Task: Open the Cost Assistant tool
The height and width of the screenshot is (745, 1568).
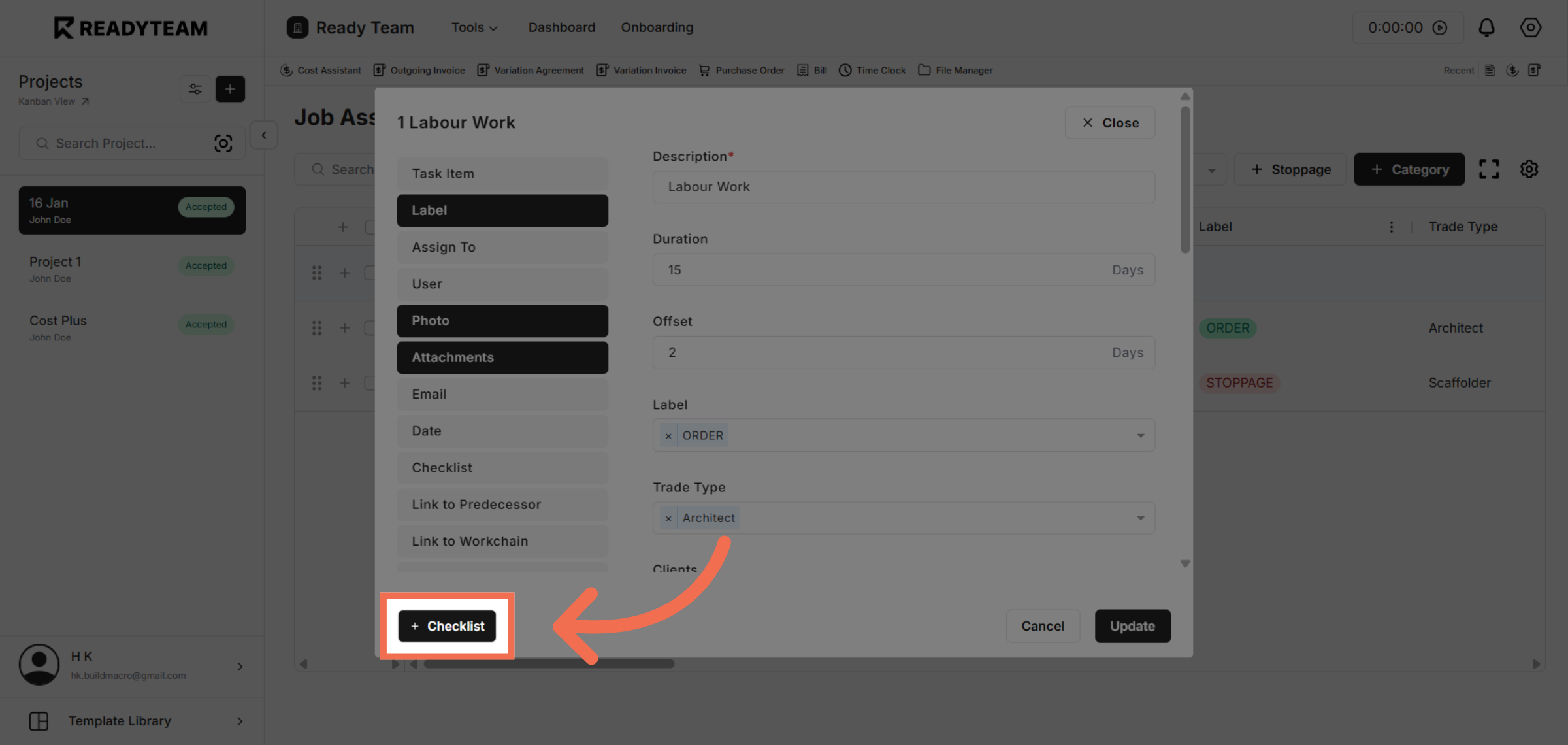Action: click(x=321, y=70)
